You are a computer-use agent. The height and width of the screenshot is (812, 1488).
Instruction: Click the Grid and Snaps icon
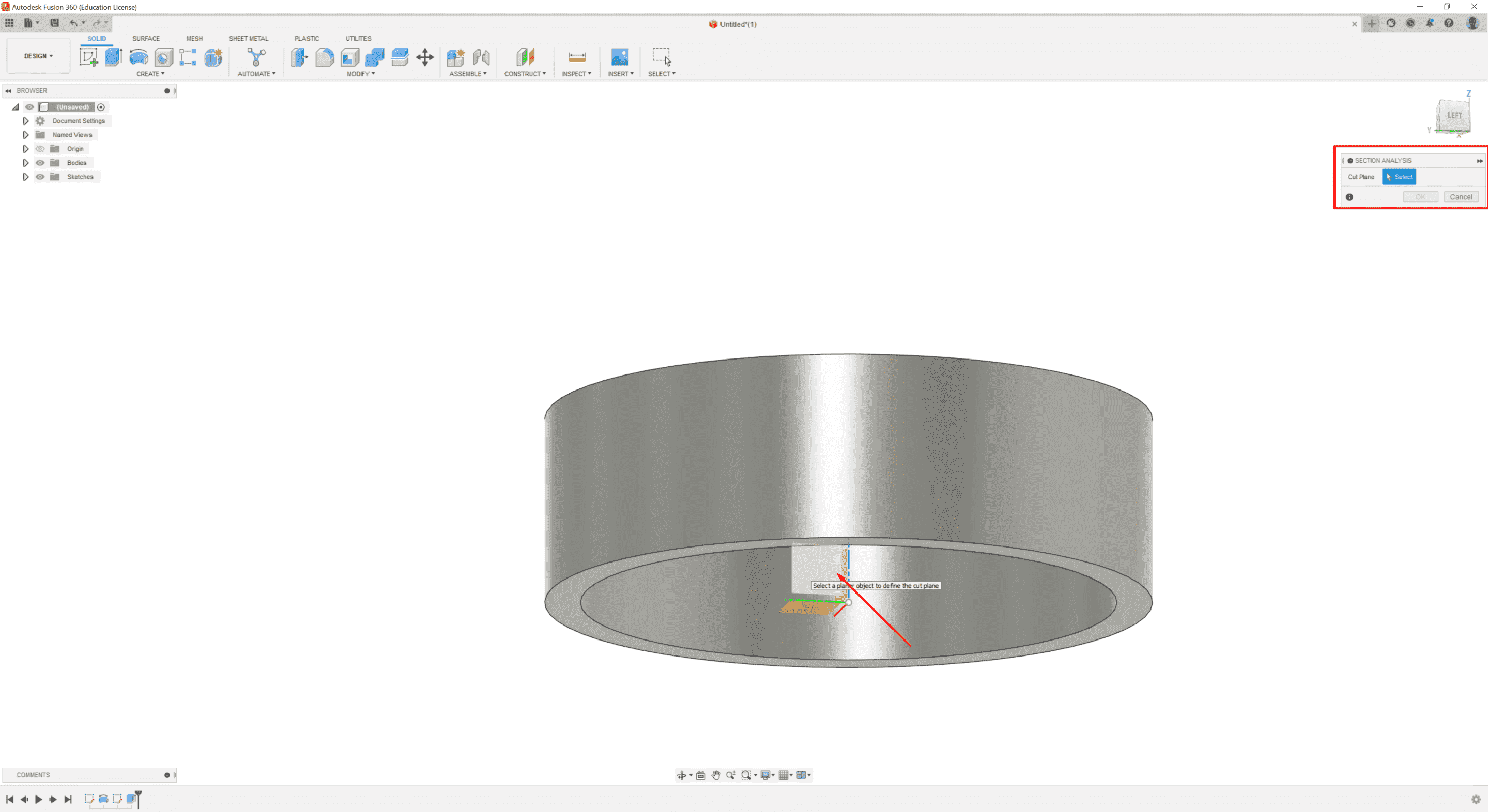(x=783, y=775)
